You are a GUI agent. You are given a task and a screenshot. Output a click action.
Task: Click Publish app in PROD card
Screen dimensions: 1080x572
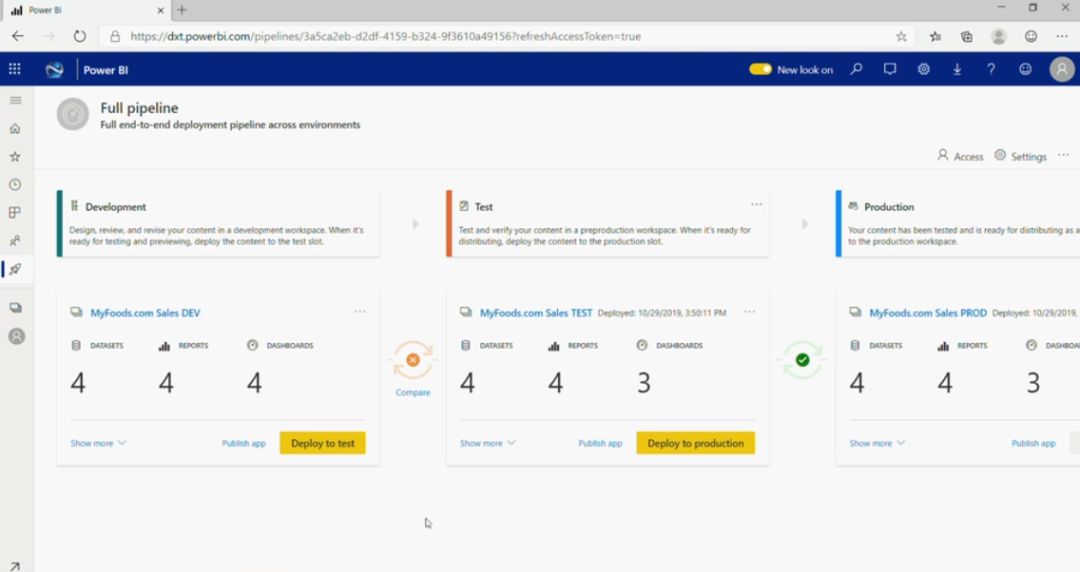coord(1033,443)
